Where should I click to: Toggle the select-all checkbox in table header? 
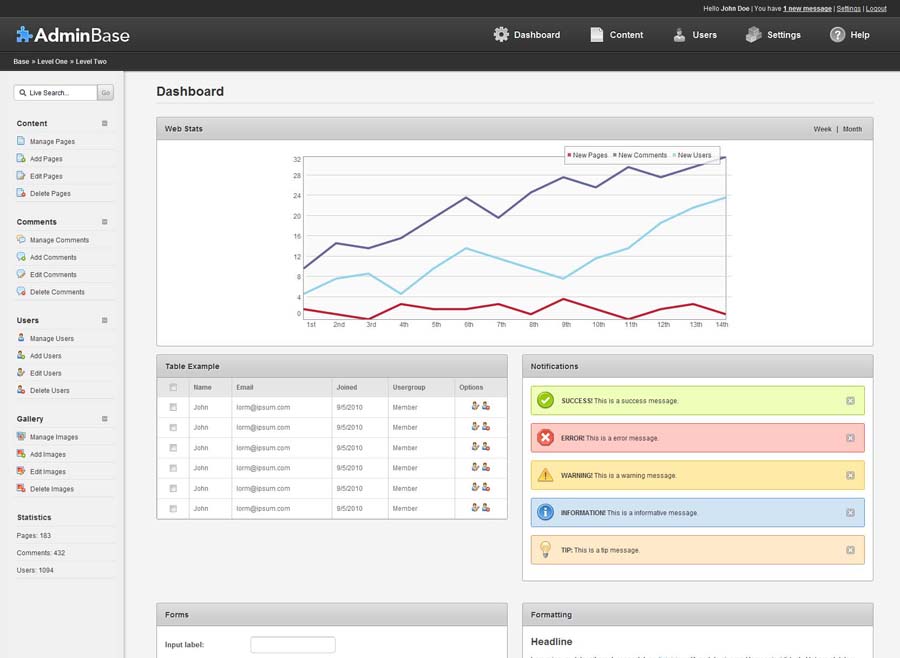point(173,388)
